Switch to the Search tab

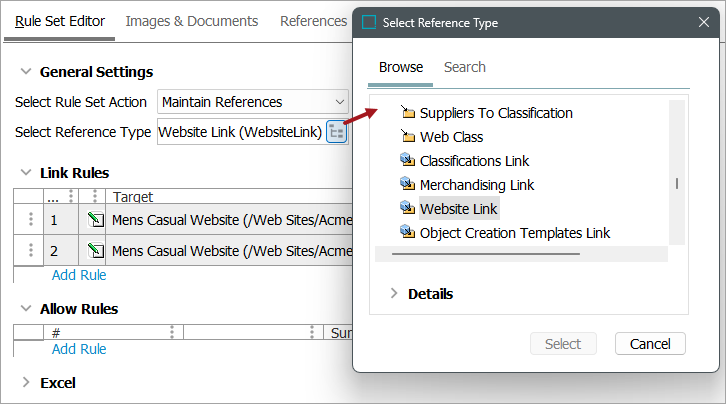coord(465,67)
